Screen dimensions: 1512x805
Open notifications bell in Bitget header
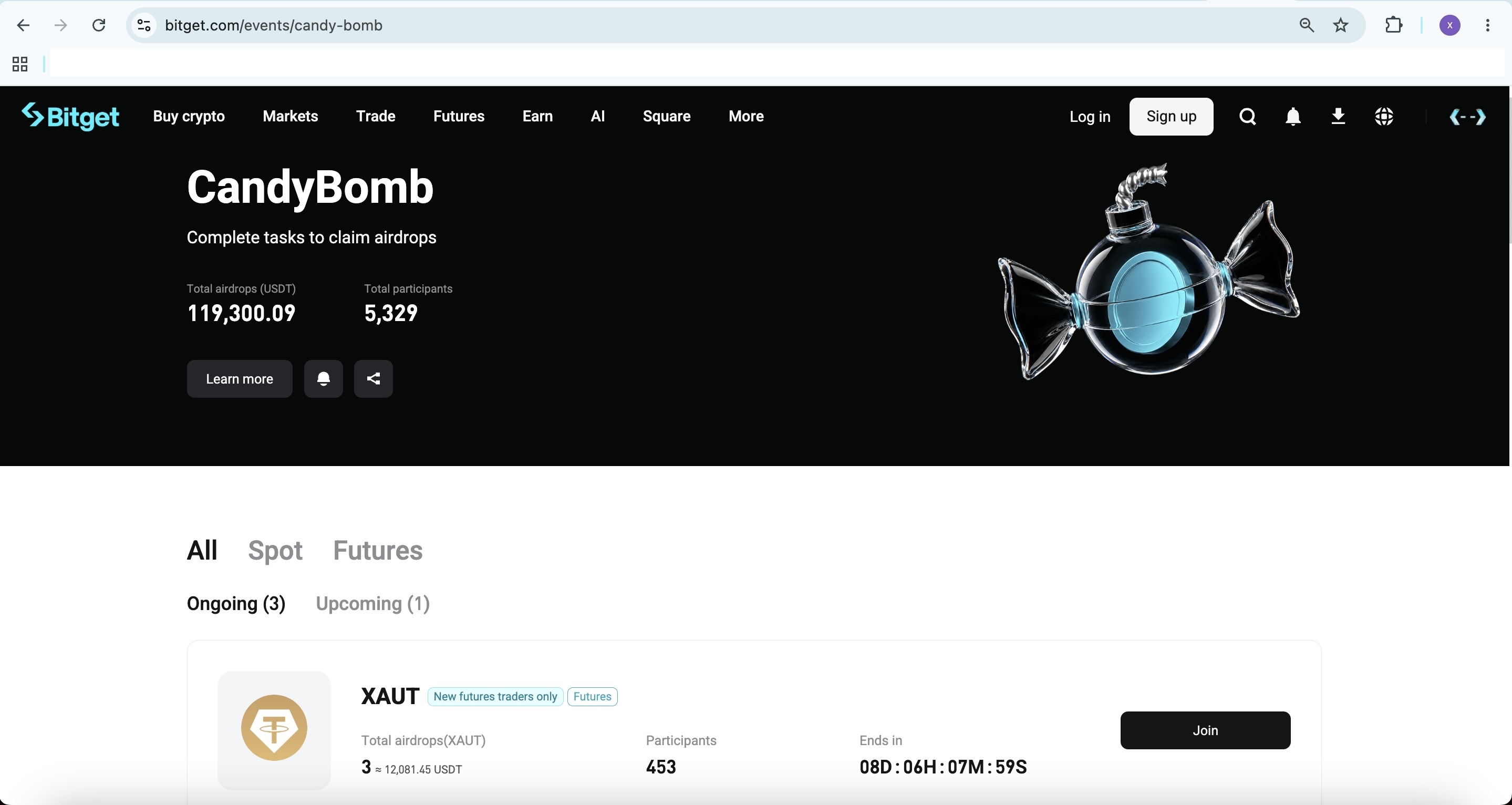(1293, 117)
